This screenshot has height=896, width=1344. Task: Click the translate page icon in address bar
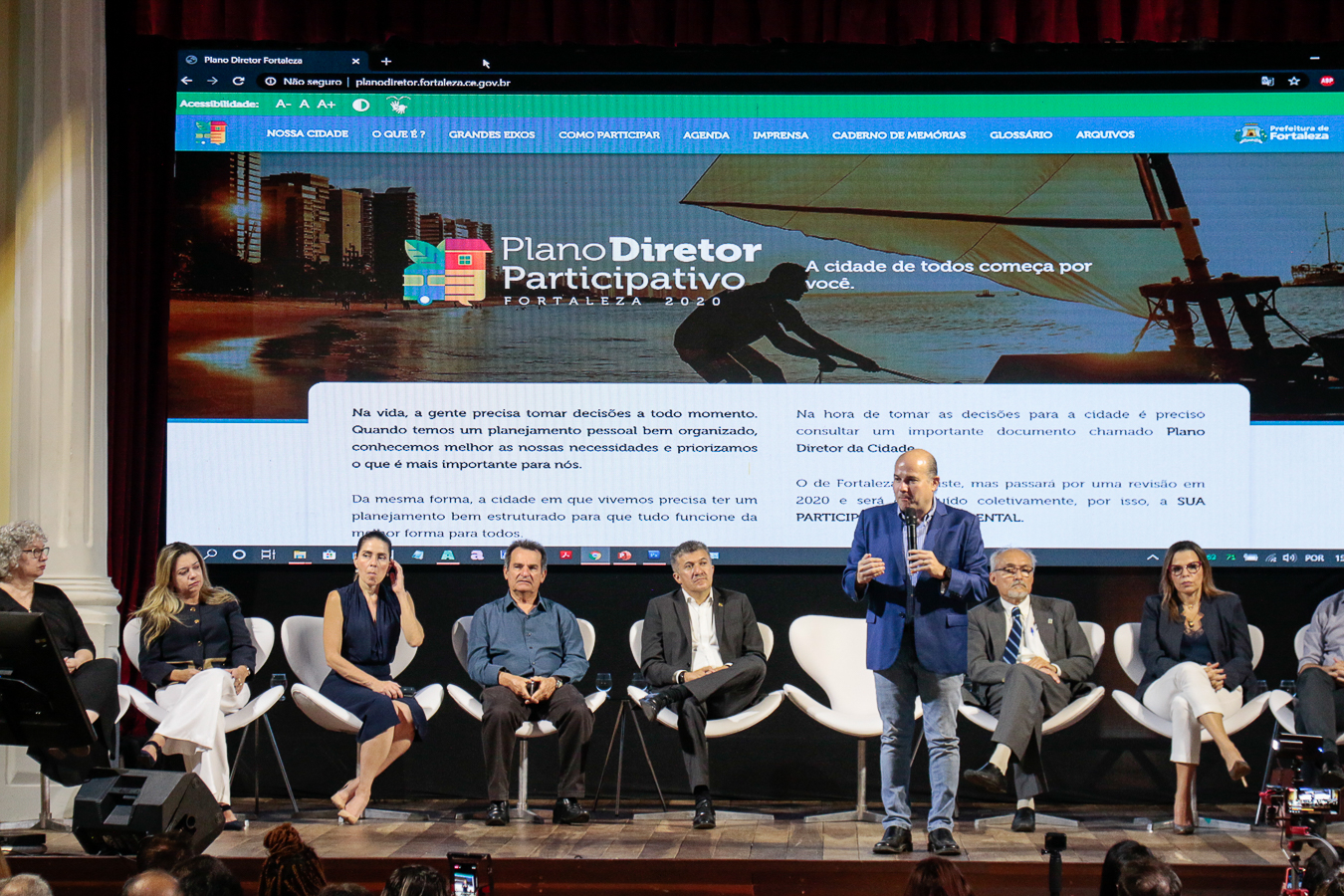1267,81
